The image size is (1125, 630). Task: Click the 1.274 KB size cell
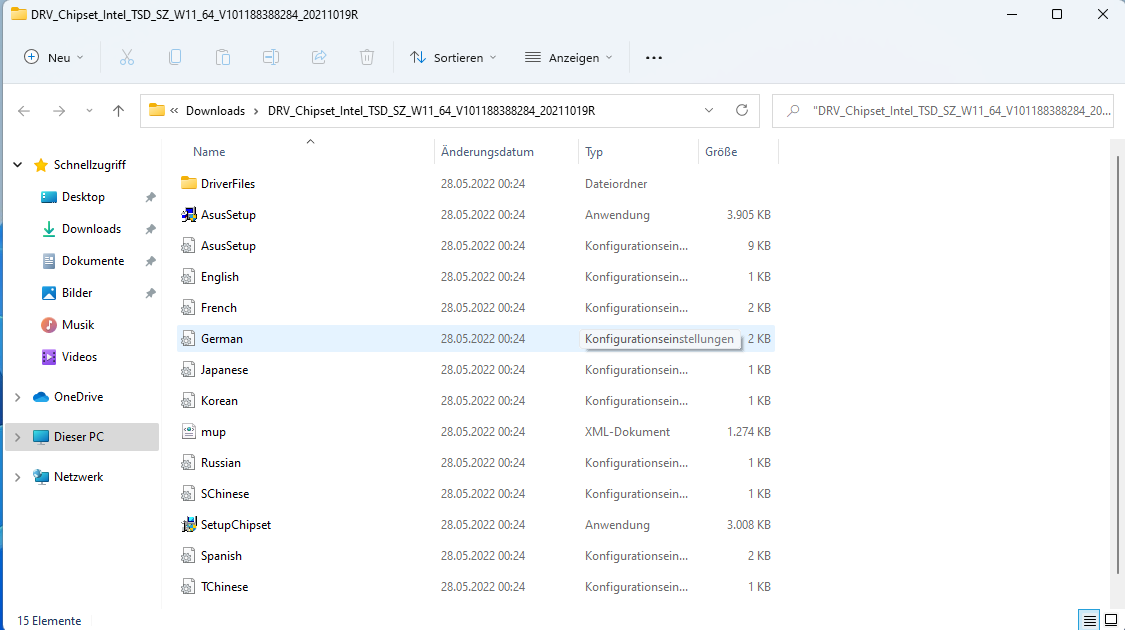click(x=748, y=432)
